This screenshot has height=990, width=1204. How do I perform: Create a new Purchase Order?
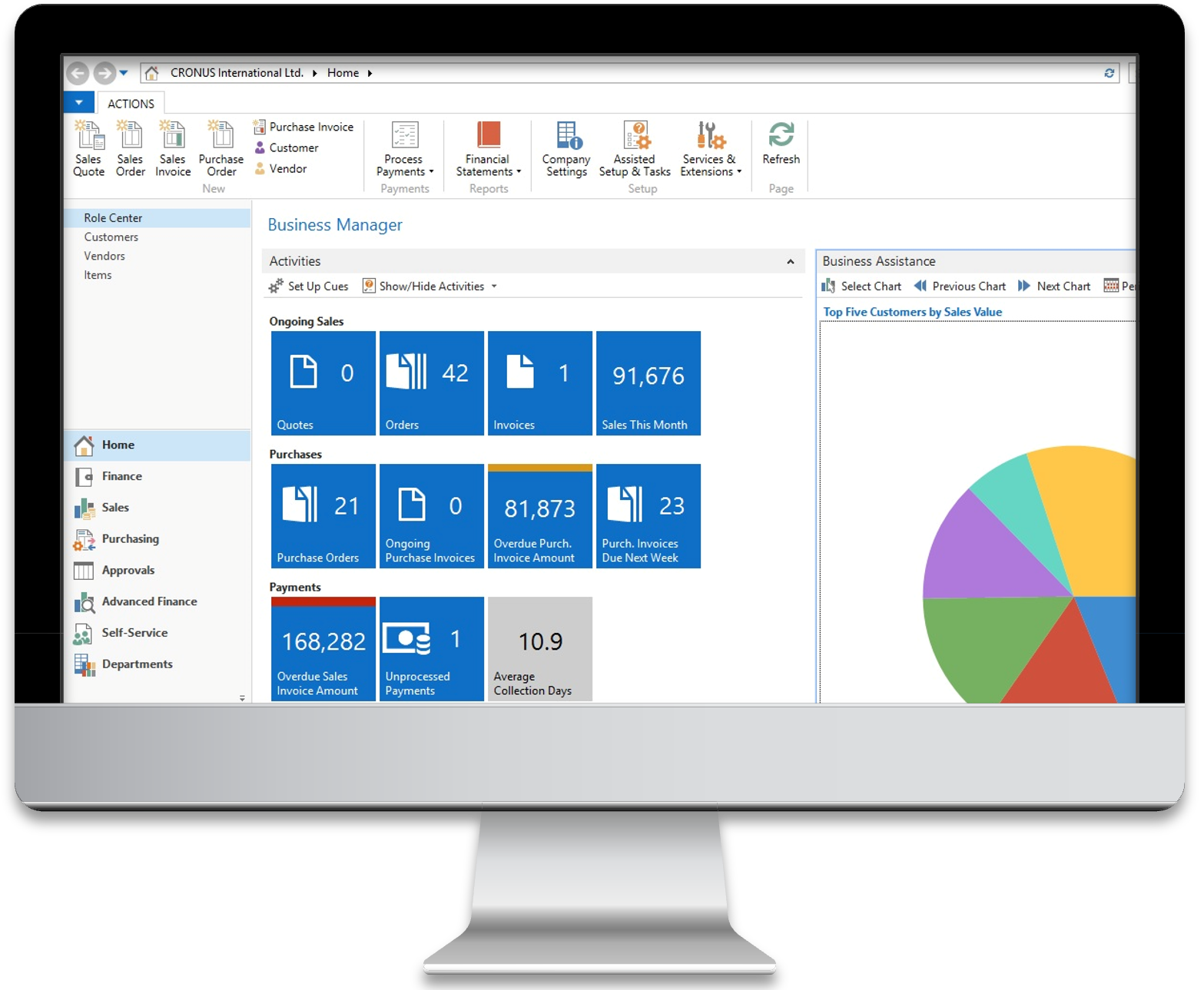click(x=221, y=149)
